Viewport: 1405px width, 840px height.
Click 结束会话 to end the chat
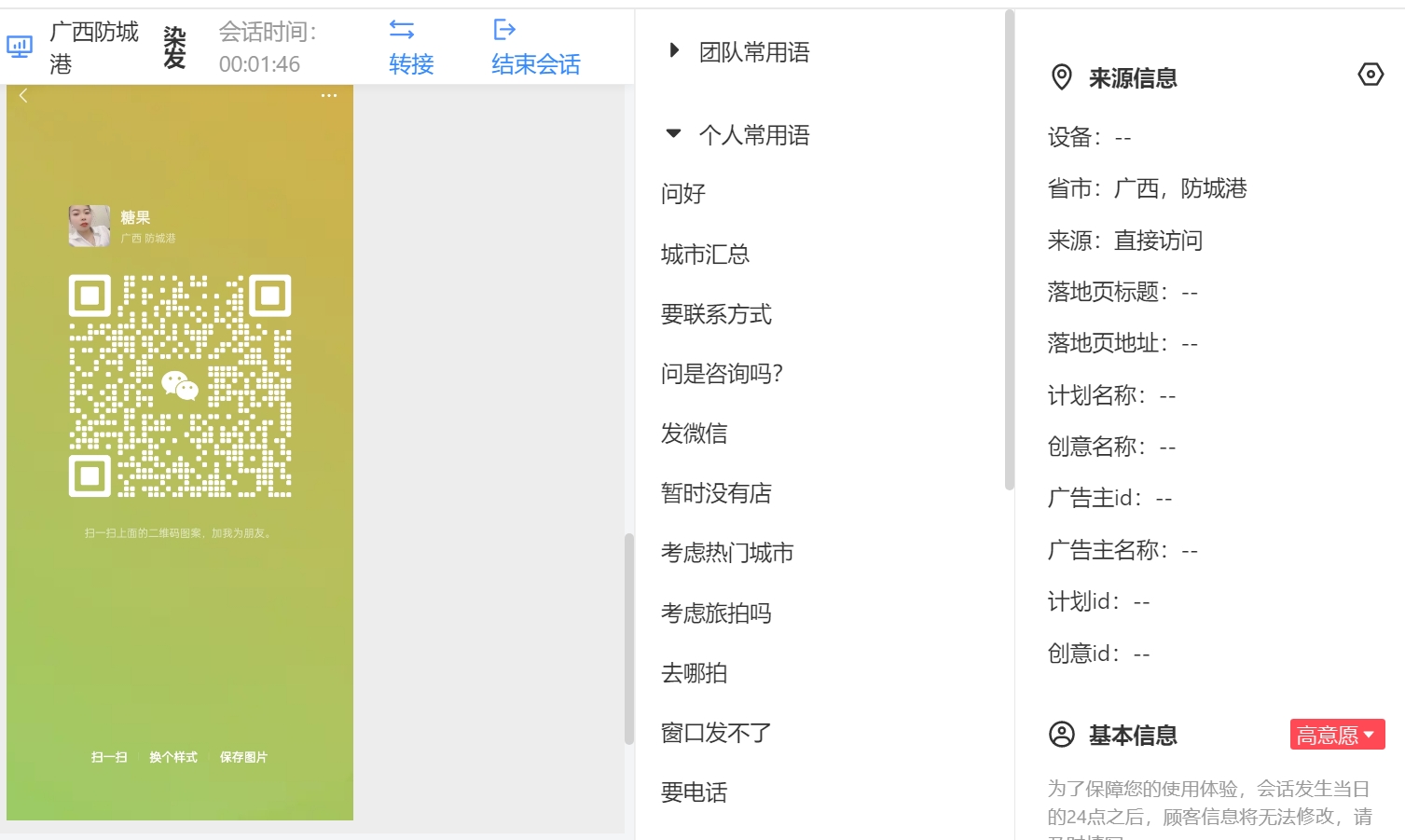tap(536, 64)
